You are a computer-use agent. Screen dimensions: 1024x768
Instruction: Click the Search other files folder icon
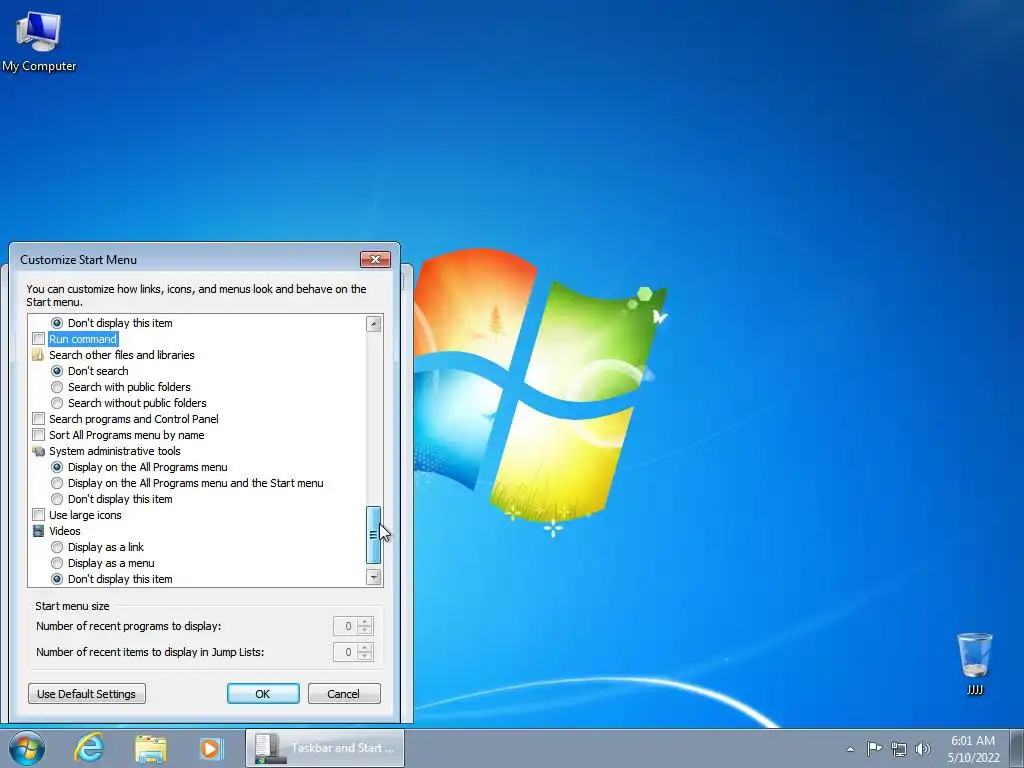[x=39, y=355]
